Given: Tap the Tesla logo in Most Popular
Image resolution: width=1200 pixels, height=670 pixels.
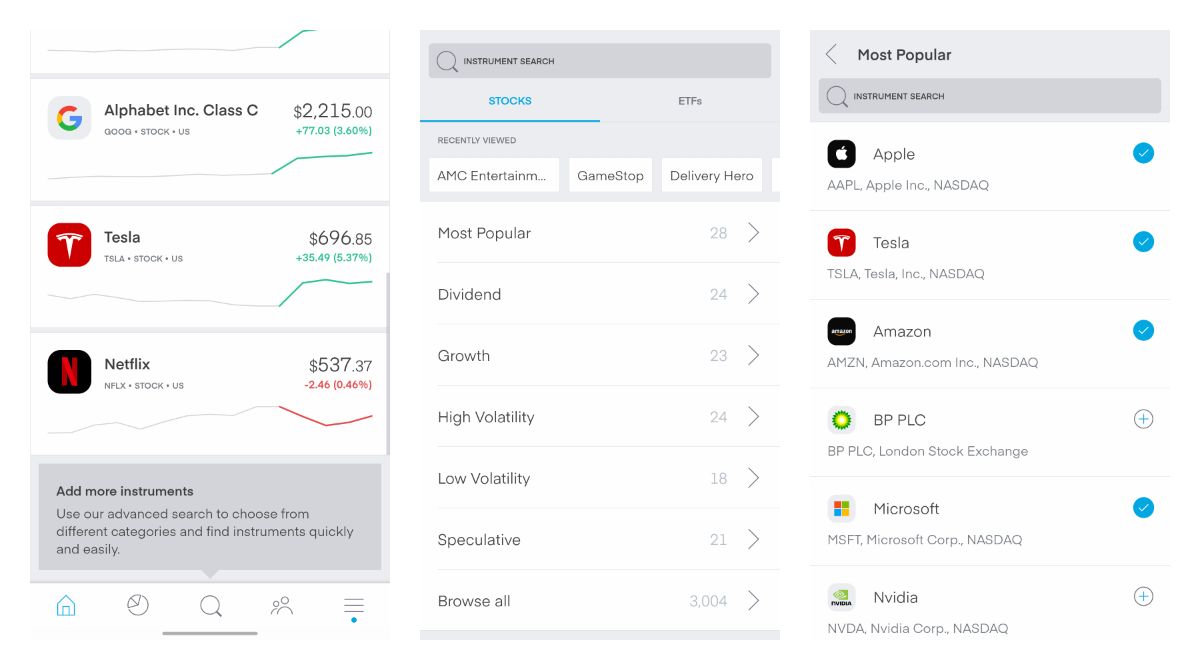Looking at the screenshot, I should [x=842, y=242].
